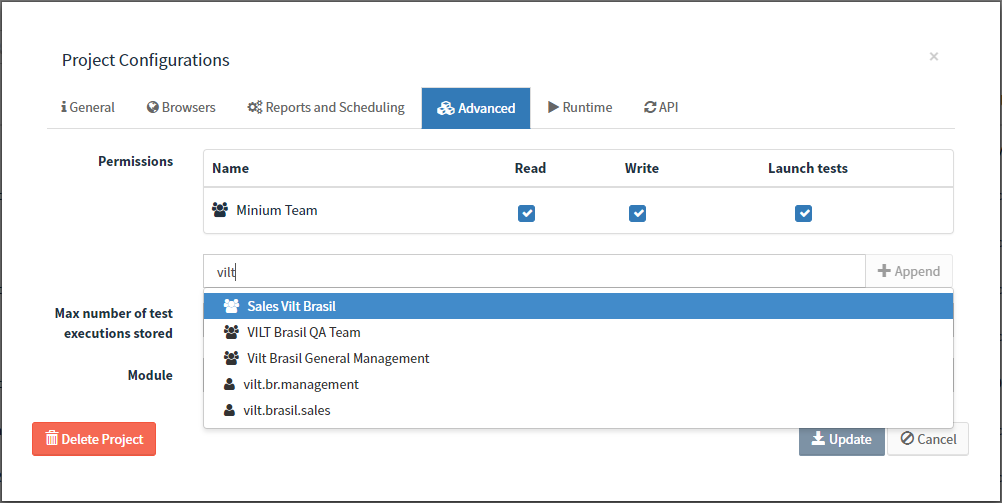Click the 'Launch tests' column header
This screenshot has width=1002, height=503.
[808, 168]
